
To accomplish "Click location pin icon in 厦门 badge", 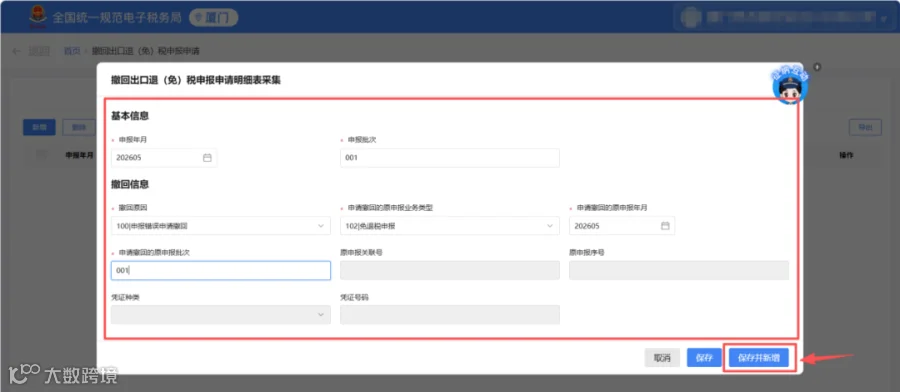I will click(199, 18).
